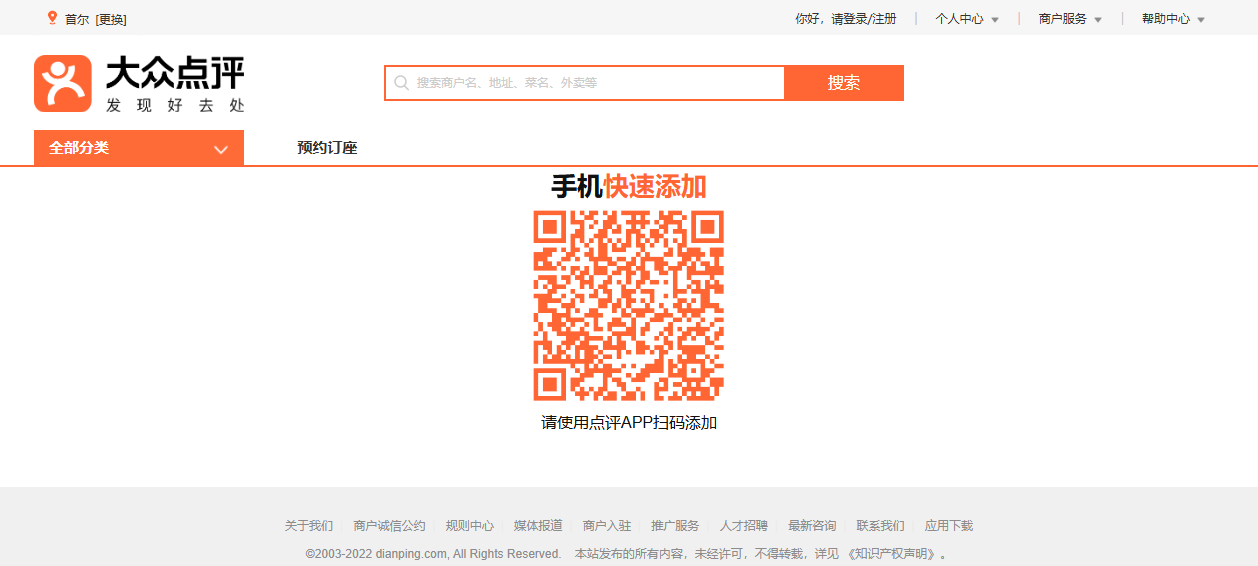Open 应用下载 footer link

click(949, 526)
